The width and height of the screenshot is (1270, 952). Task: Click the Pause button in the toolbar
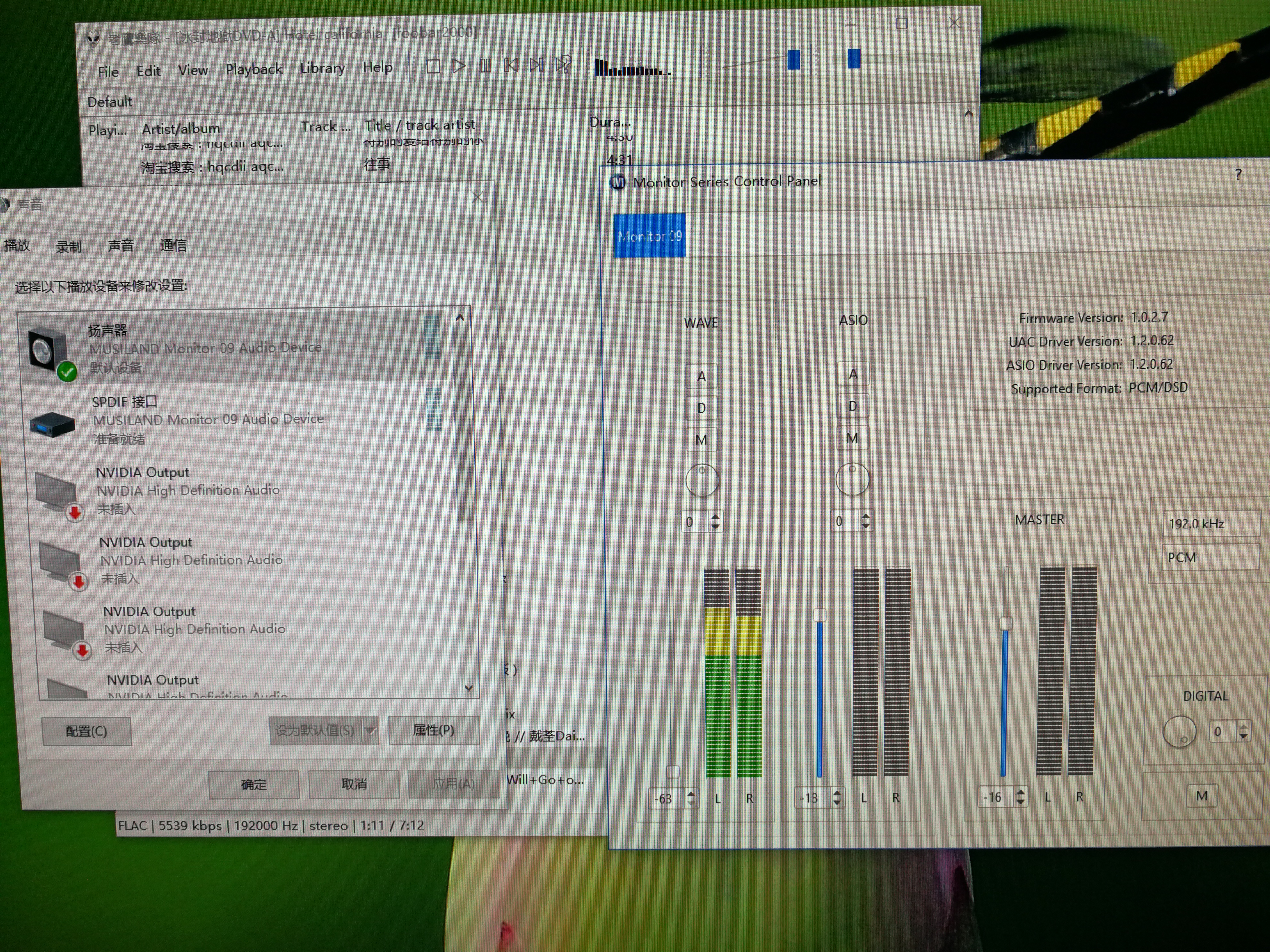[485, 66]
